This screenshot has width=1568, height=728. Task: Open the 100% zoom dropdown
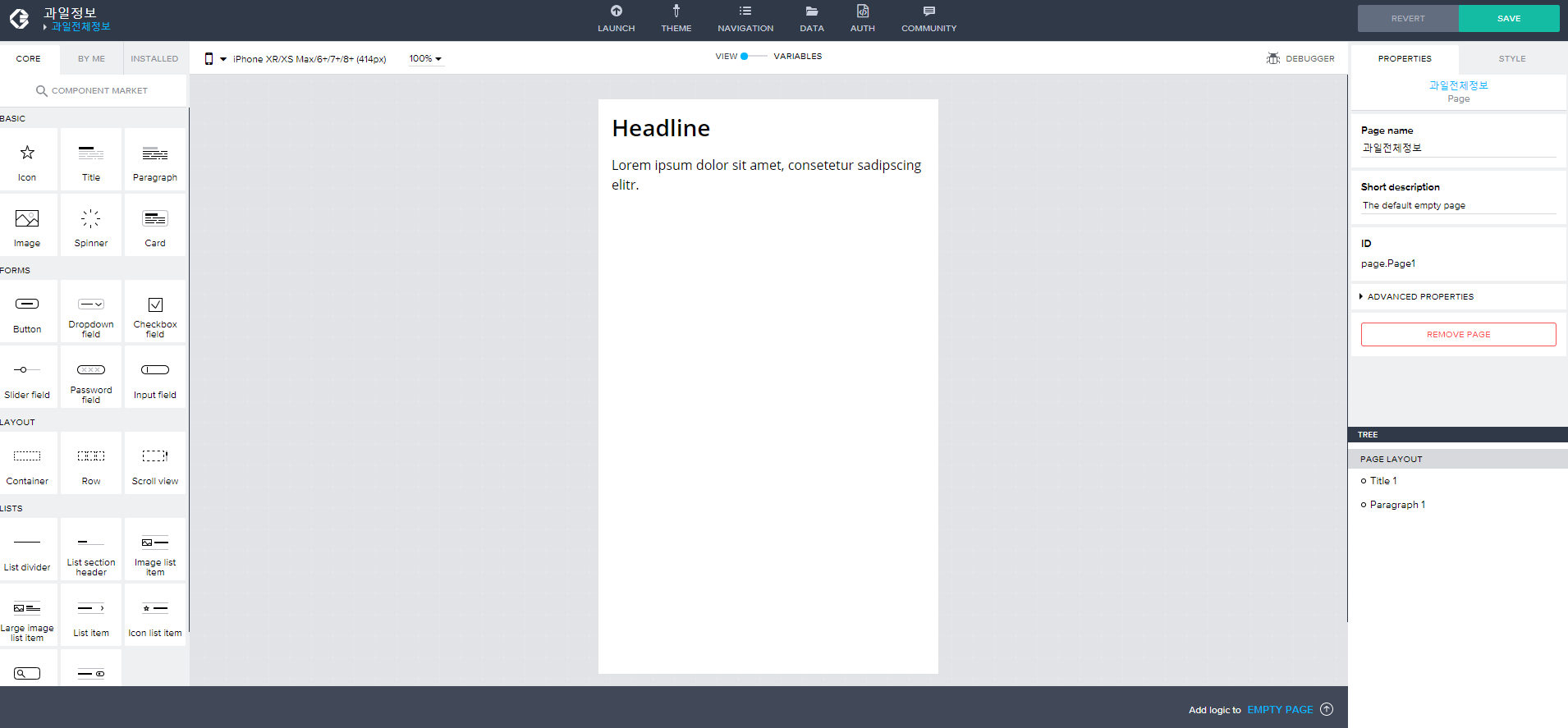coord(425,59)
